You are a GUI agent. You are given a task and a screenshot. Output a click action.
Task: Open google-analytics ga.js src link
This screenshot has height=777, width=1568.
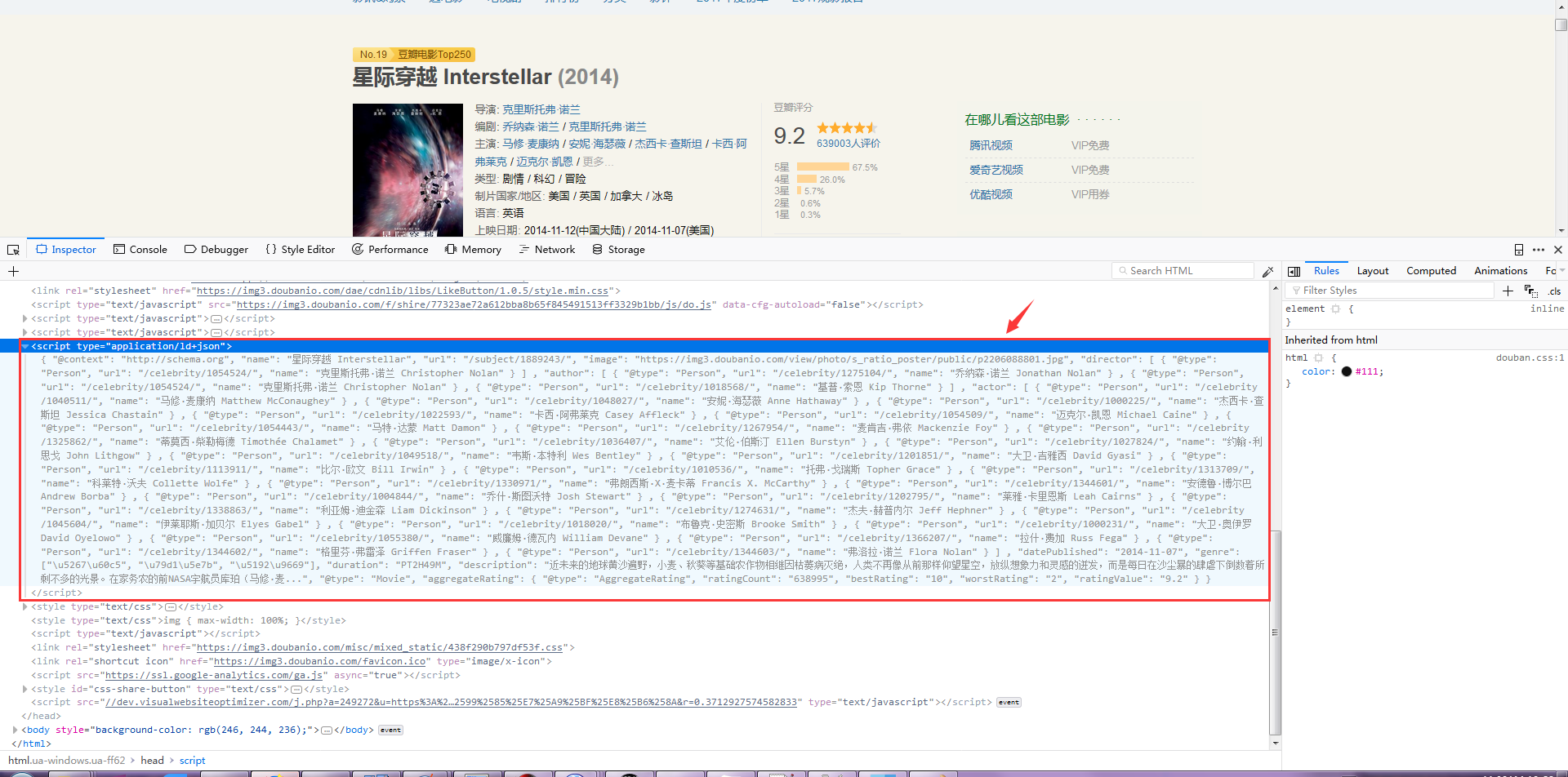tap(214, 676)
